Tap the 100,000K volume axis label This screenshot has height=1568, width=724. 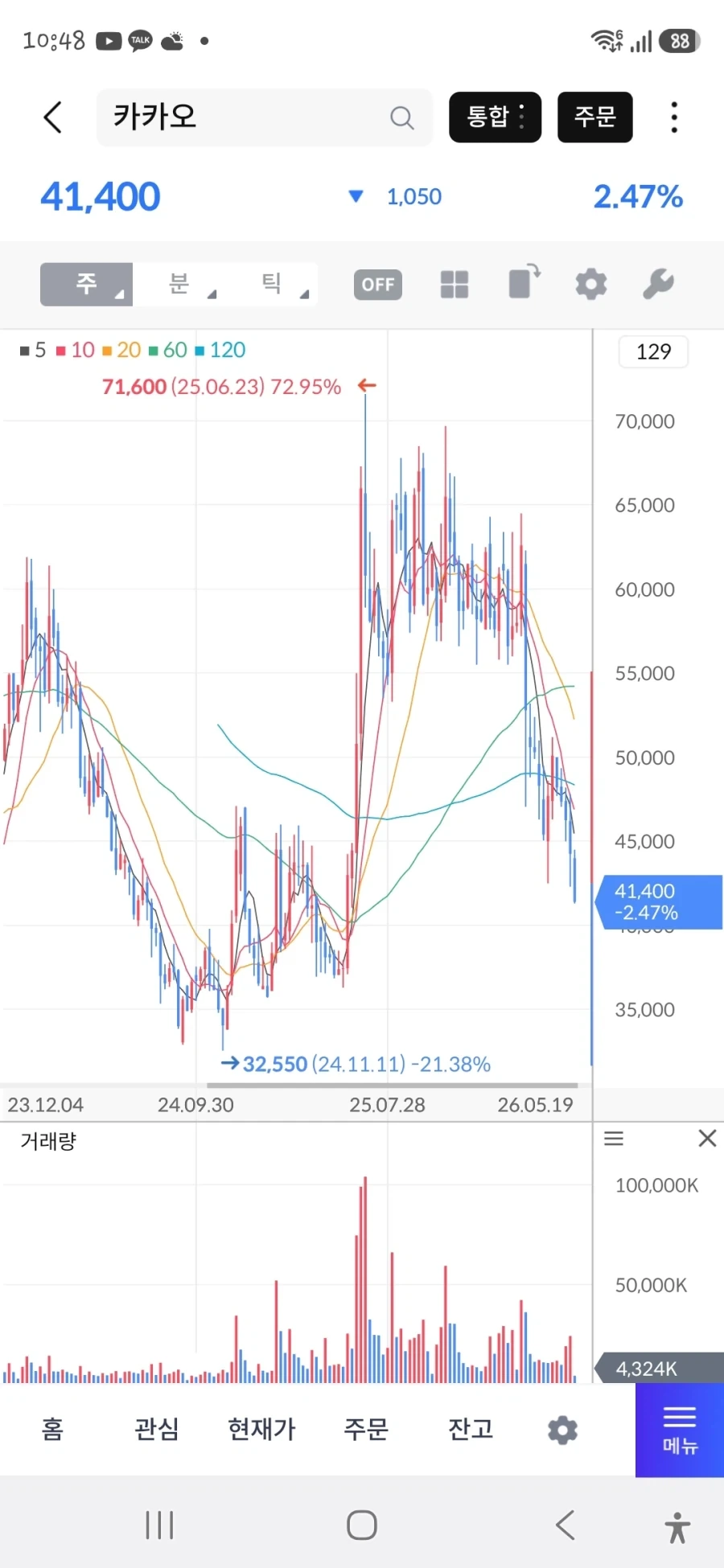click(657, 1185)
